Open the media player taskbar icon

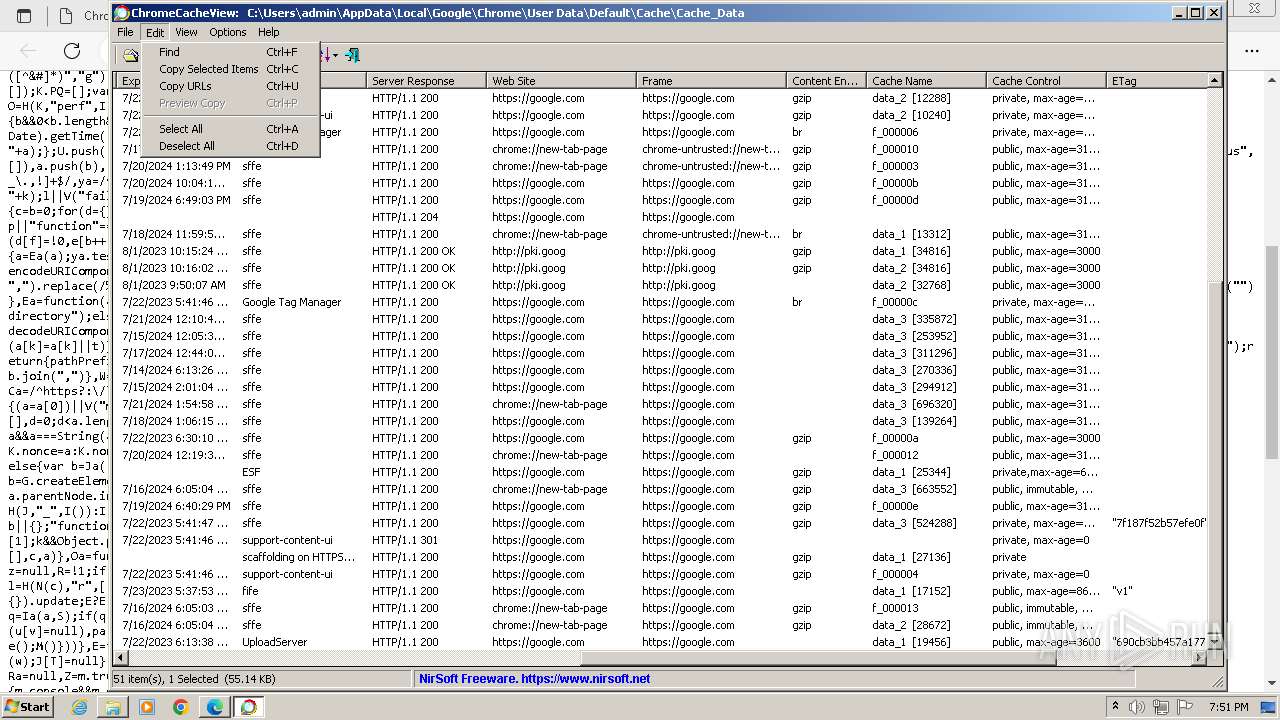tap(147, 707)
